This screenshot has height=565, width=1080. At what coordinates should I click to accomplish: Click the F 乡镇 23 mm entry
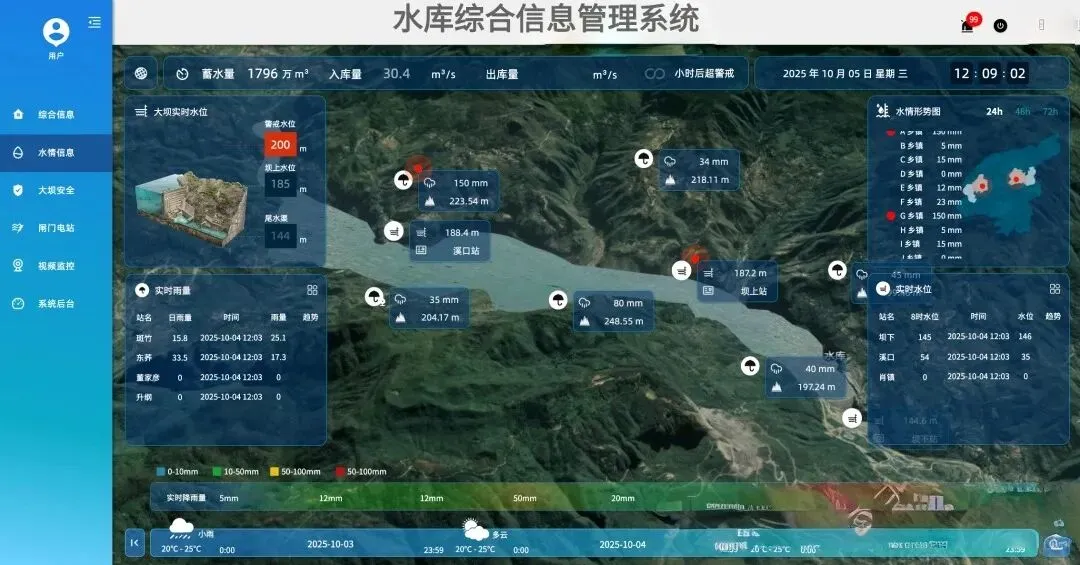931,202
